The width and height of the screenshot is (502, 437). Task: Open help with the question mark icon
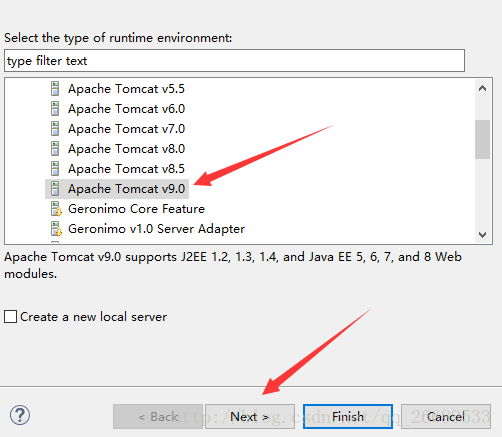pos(20,415)
